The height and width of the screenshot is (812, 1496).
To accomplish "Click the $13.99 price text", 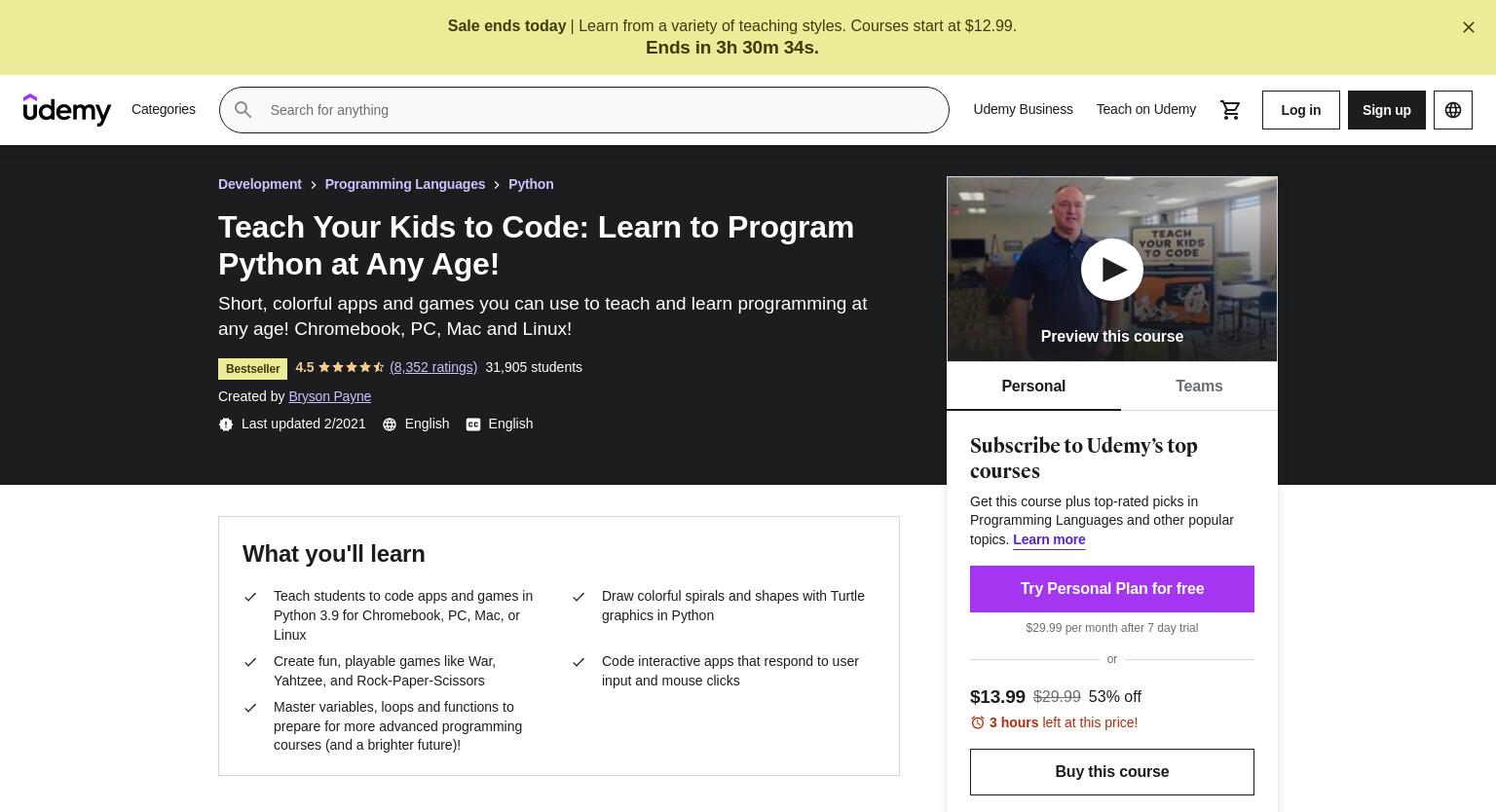I will tap(997, 697).
